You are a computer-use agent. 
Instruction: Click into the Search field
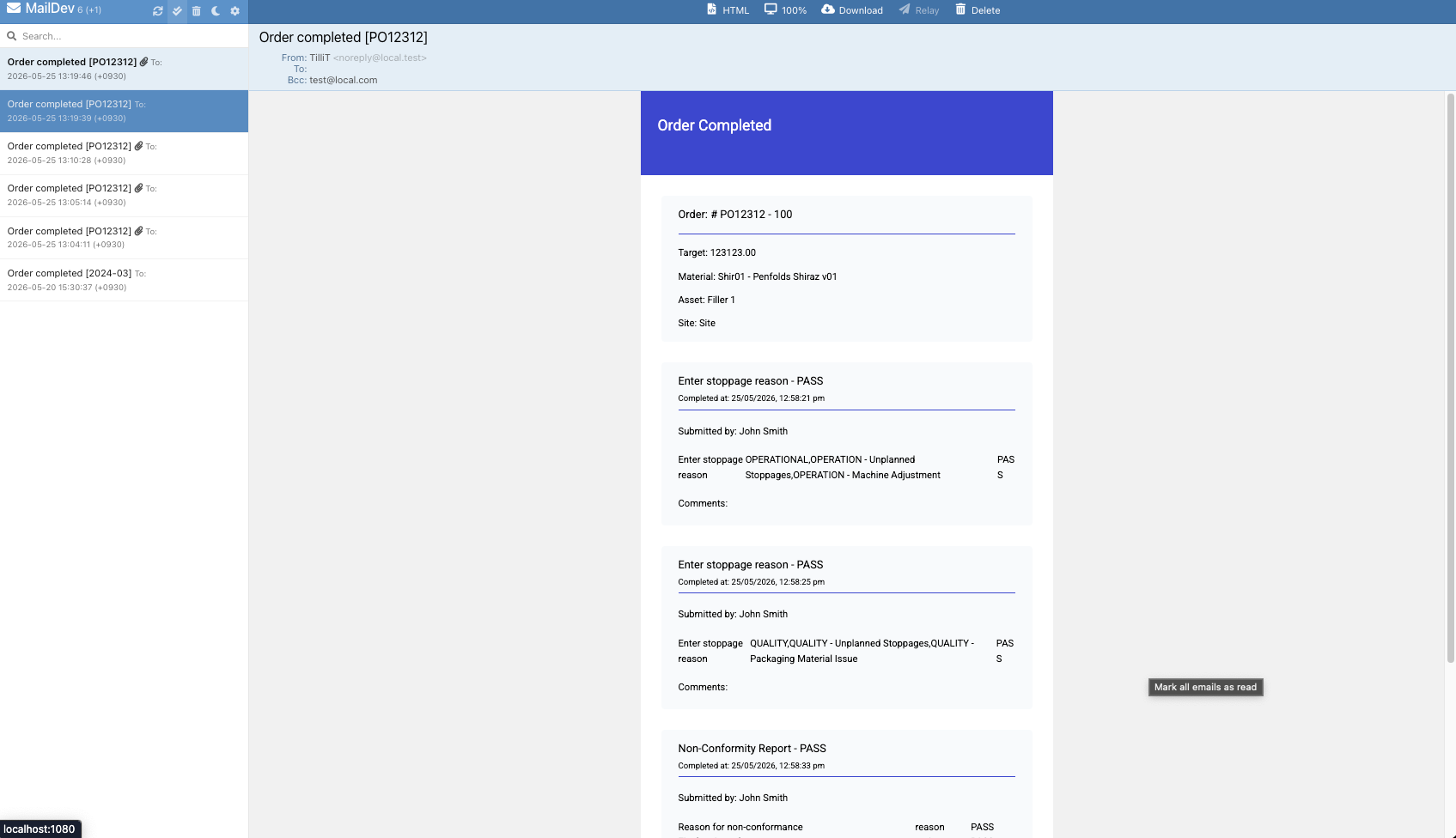[x=124, y=36]
